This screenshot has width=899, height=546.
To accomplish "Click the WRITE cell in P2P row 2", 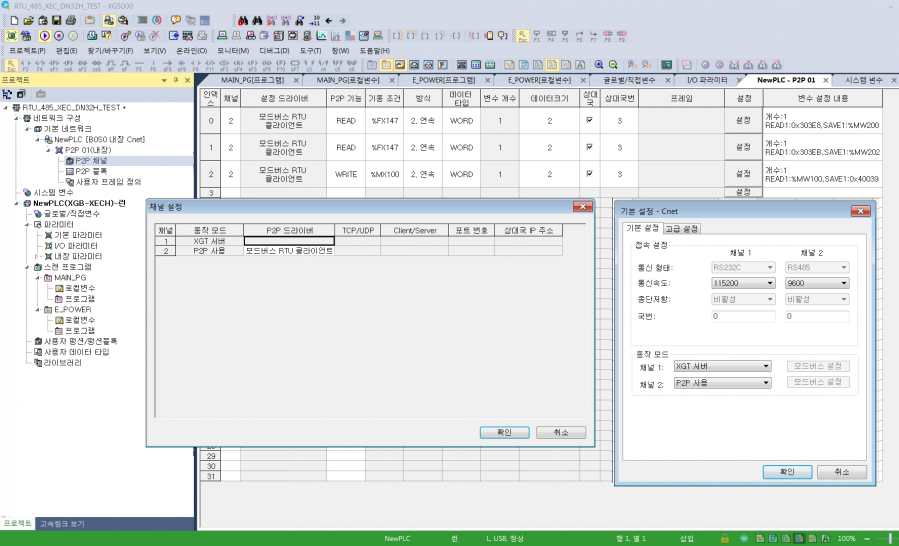I will [346, 174].
